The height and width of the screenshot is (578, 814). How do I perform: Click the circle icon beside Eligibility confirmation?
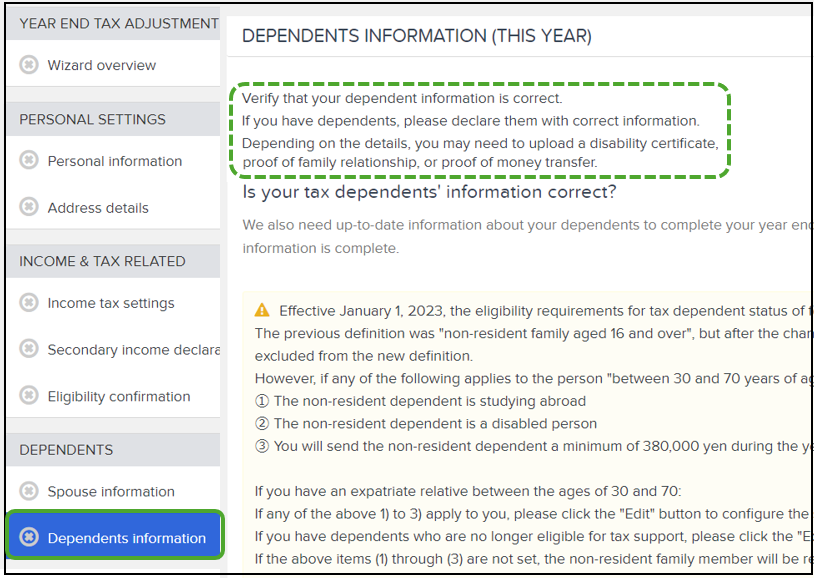29,396
